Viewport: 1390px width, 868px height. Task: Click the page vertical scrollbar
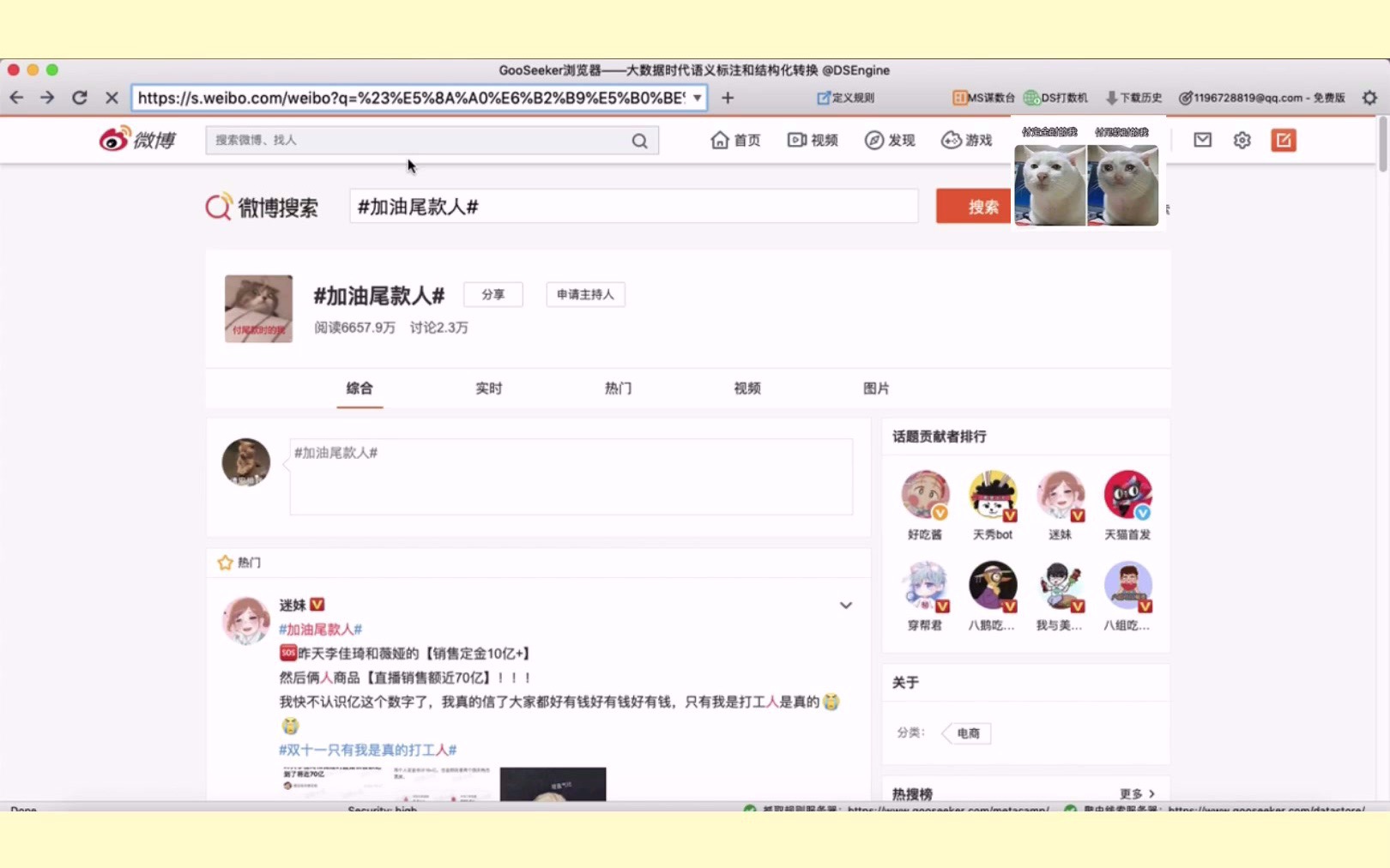(1383, 144)
